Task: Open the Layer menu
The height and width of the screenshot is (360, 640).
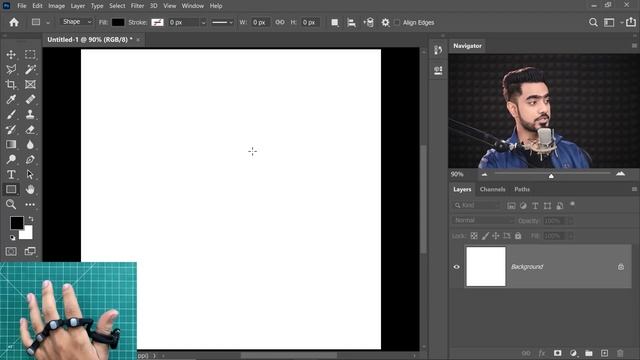Action: [78, 6]
